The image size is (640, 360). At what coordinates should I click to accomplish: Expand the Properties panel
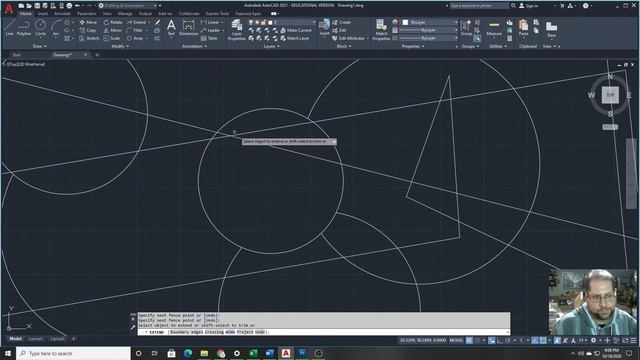(413, 46)
